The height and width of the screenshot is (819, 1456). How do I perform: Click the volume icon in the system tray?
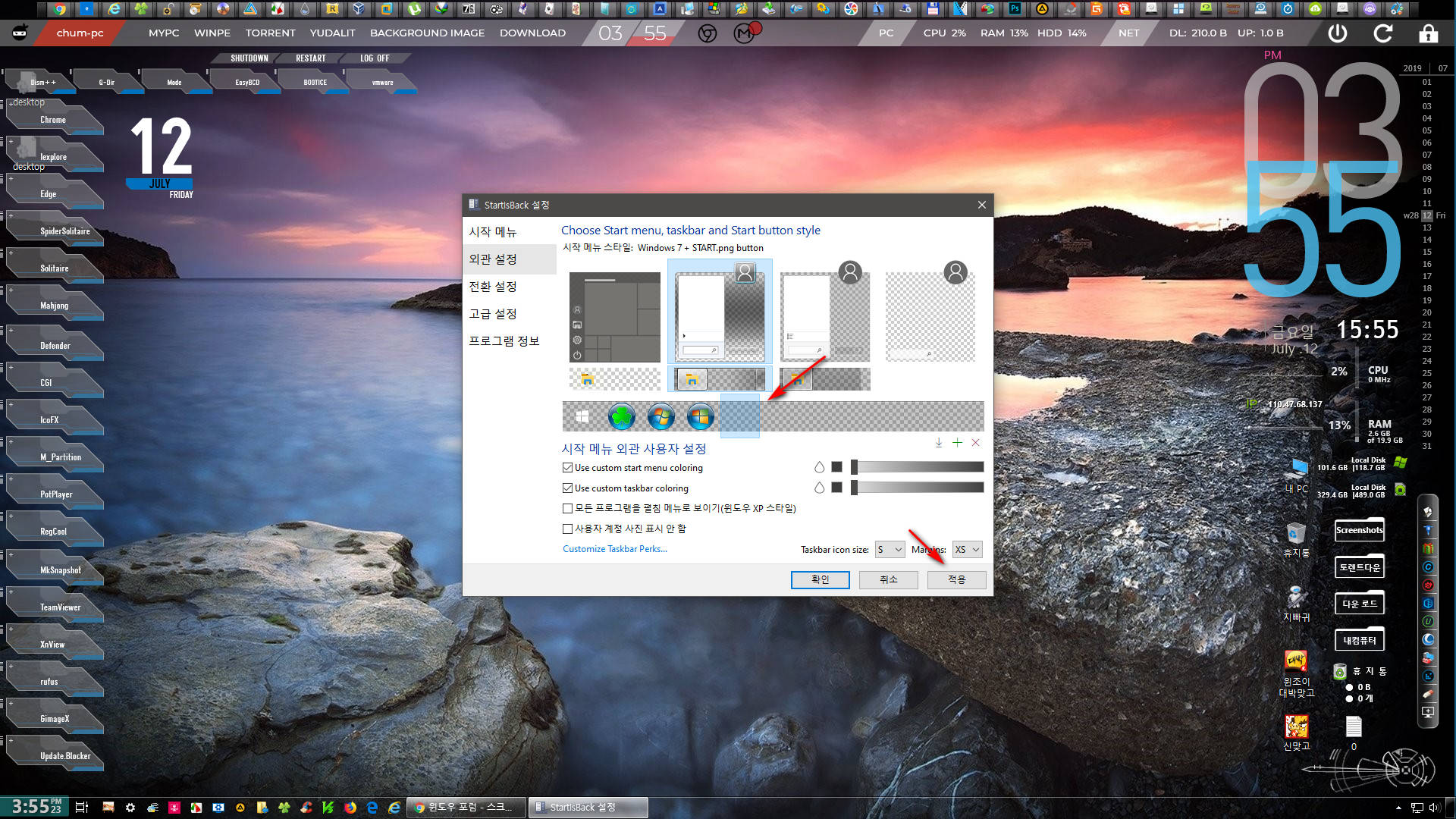[x=1434, y=808]
